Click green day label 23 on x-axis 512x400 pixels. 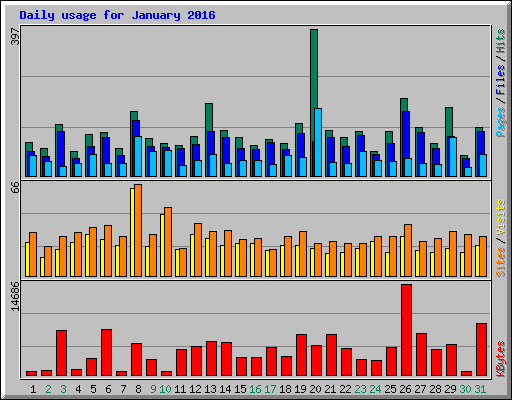tap(360, 389)
